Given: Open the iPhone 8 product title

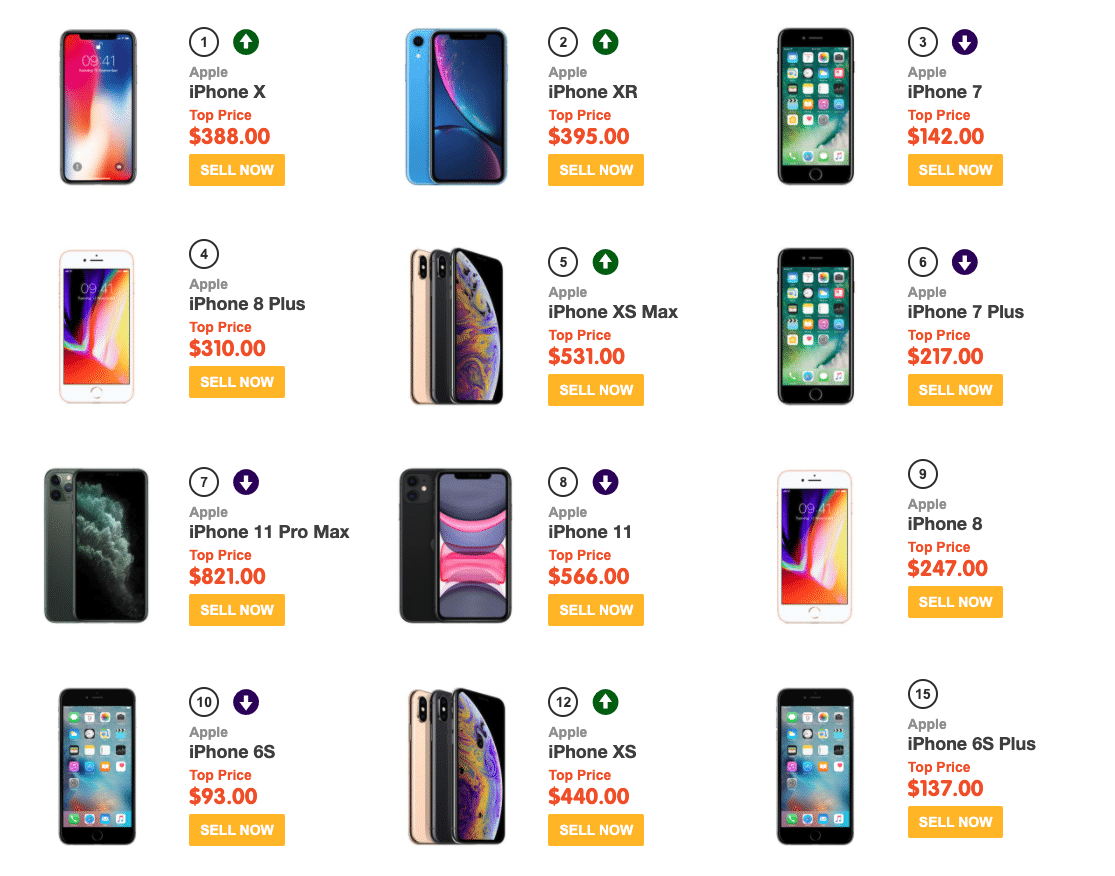Looking at the screenshot, I should (945, 524).
